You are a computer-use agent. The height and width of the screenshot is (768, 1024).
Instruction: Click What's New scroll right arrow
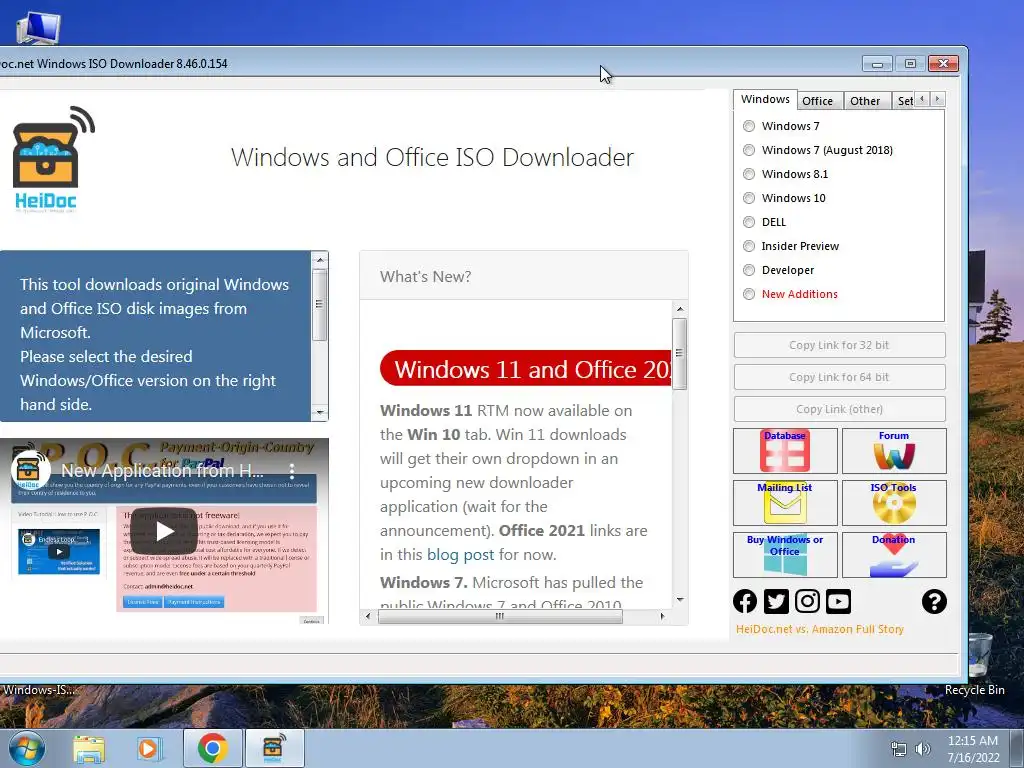[x=663, y=616]
